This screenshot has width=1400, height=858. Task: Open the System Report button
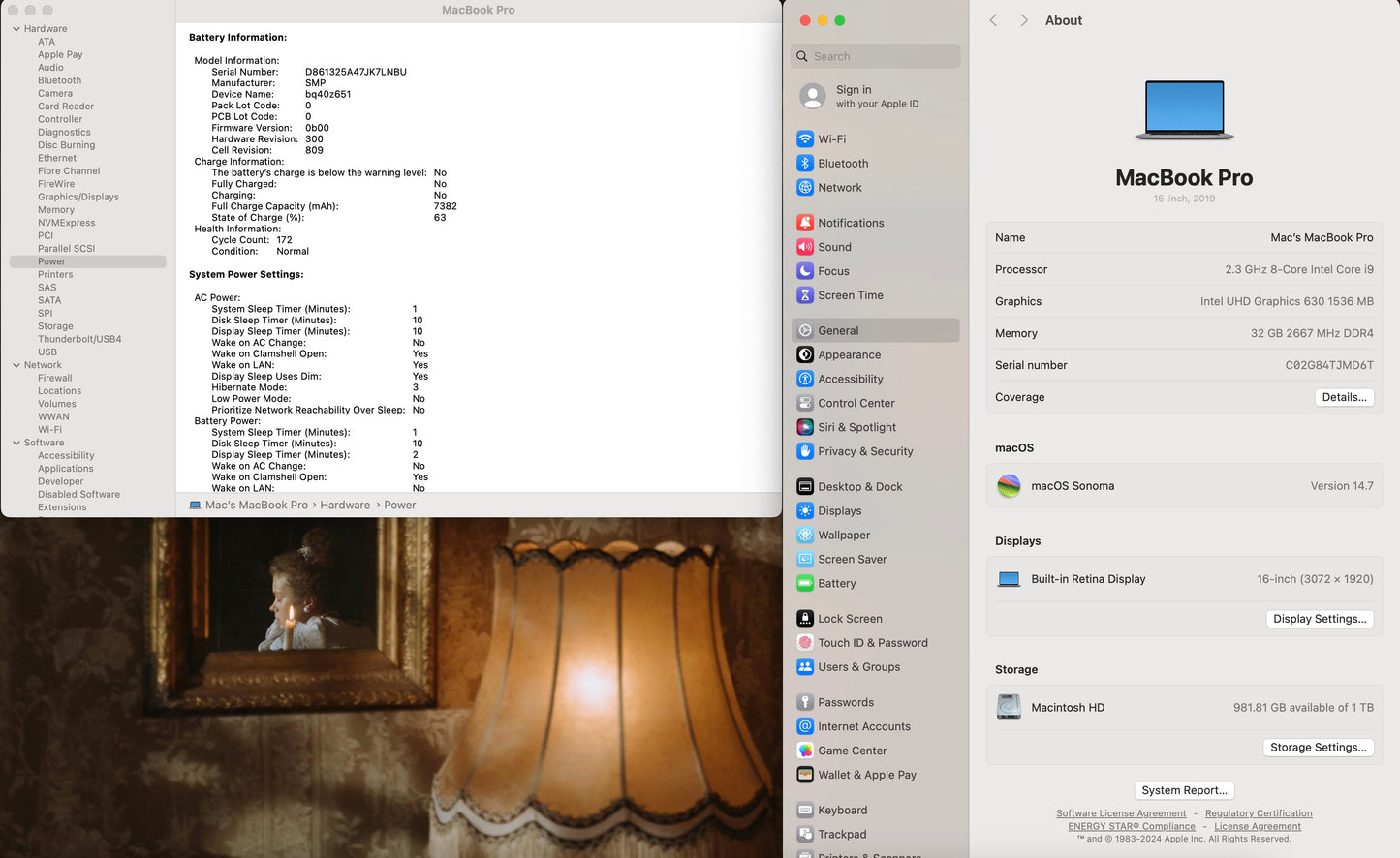pos(1184,790)
